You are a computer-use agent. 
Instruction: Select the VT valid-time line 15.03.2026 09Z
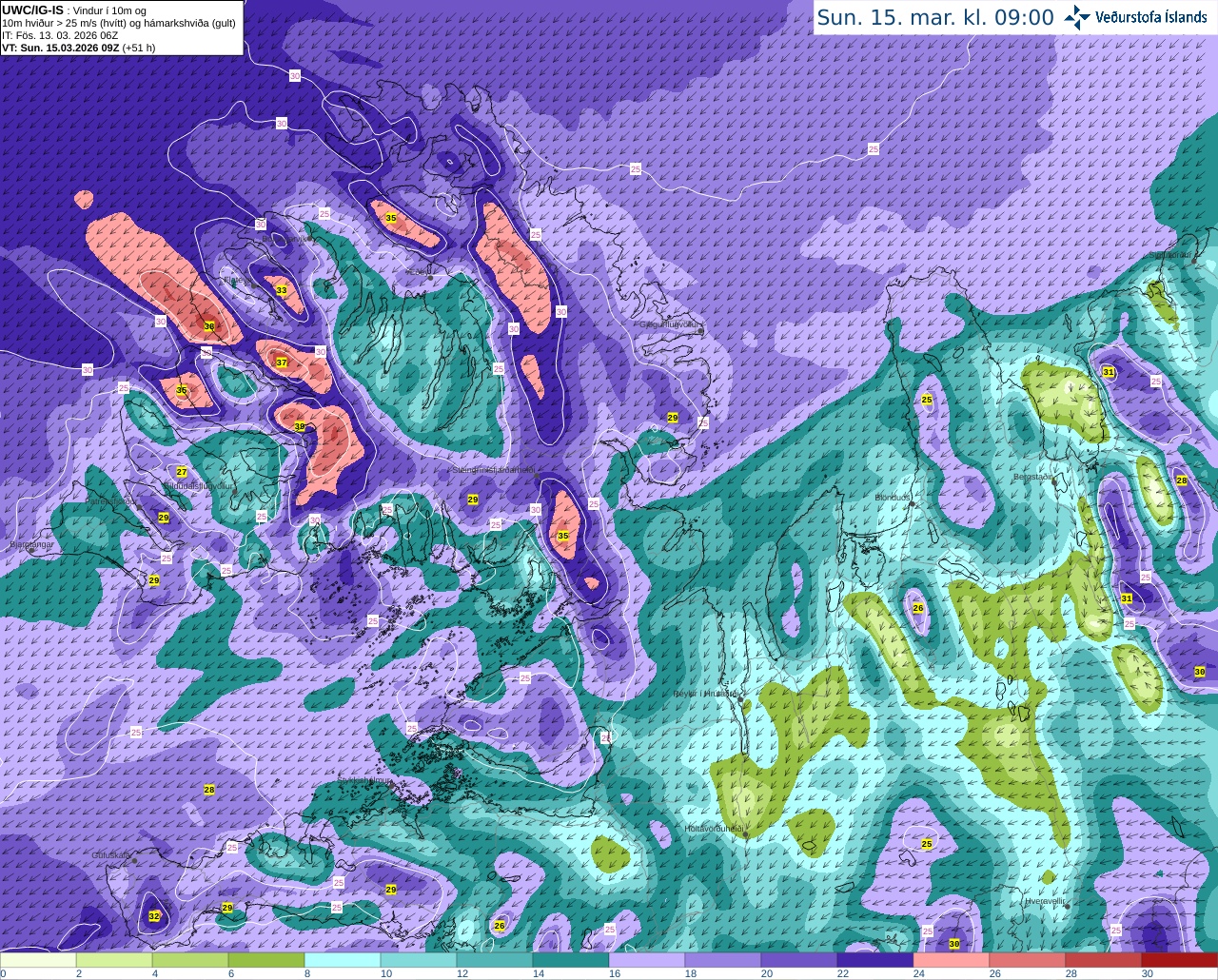coord(79,47)
